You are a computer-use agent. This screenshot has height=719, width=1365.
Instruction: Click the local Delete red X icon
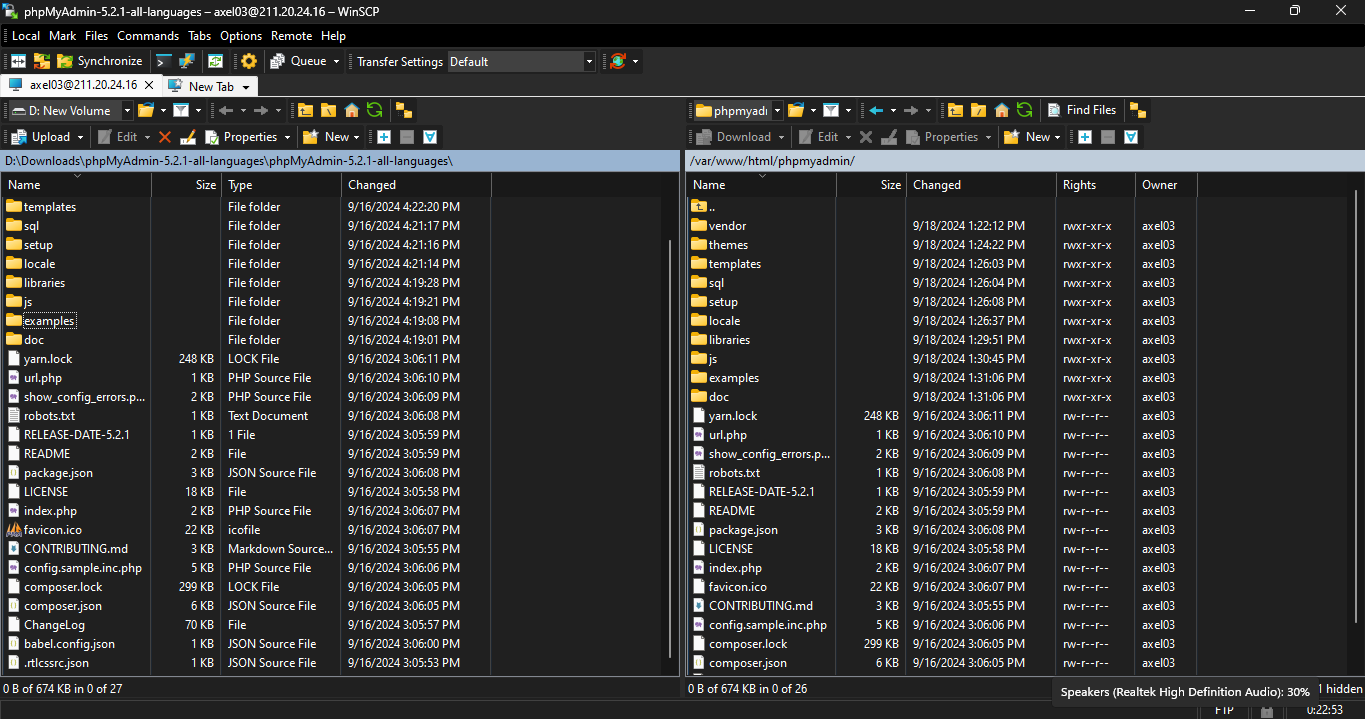click(x=165, y=137)
